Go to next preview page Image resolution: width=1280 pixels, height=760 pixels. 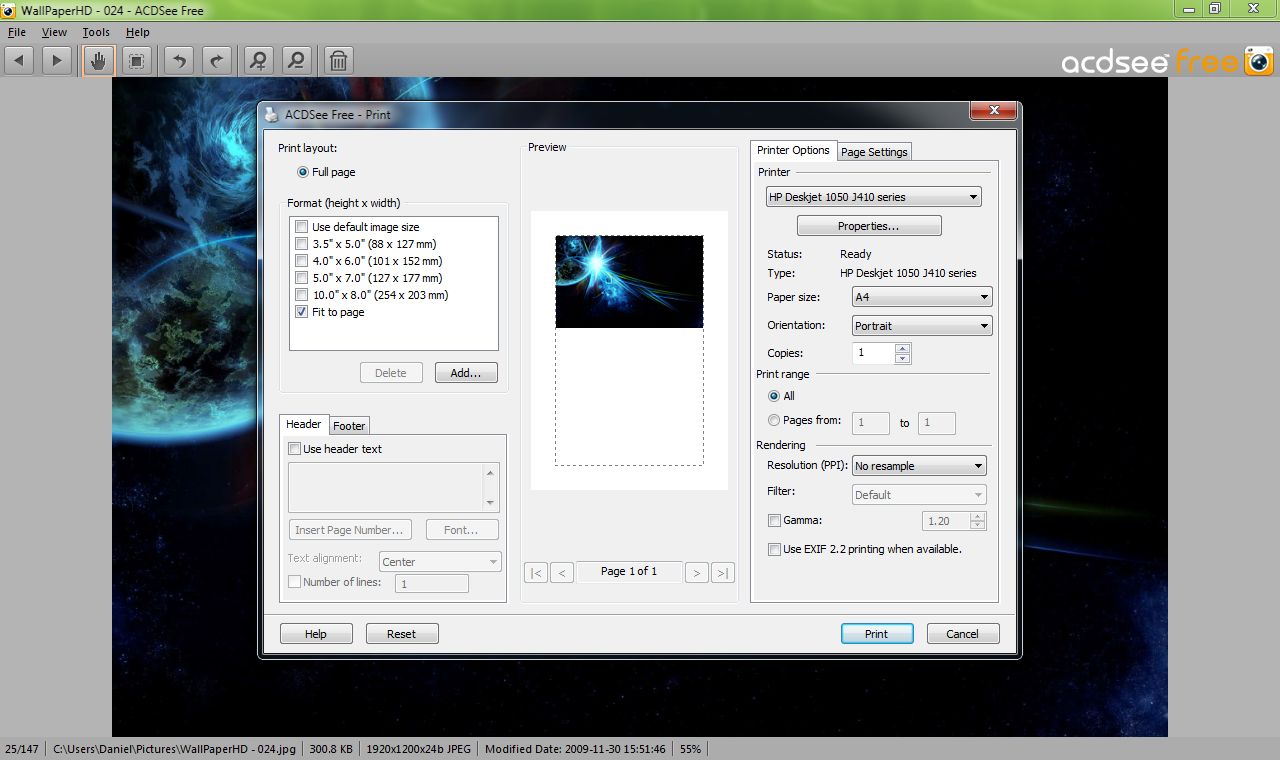click(696, 572)
